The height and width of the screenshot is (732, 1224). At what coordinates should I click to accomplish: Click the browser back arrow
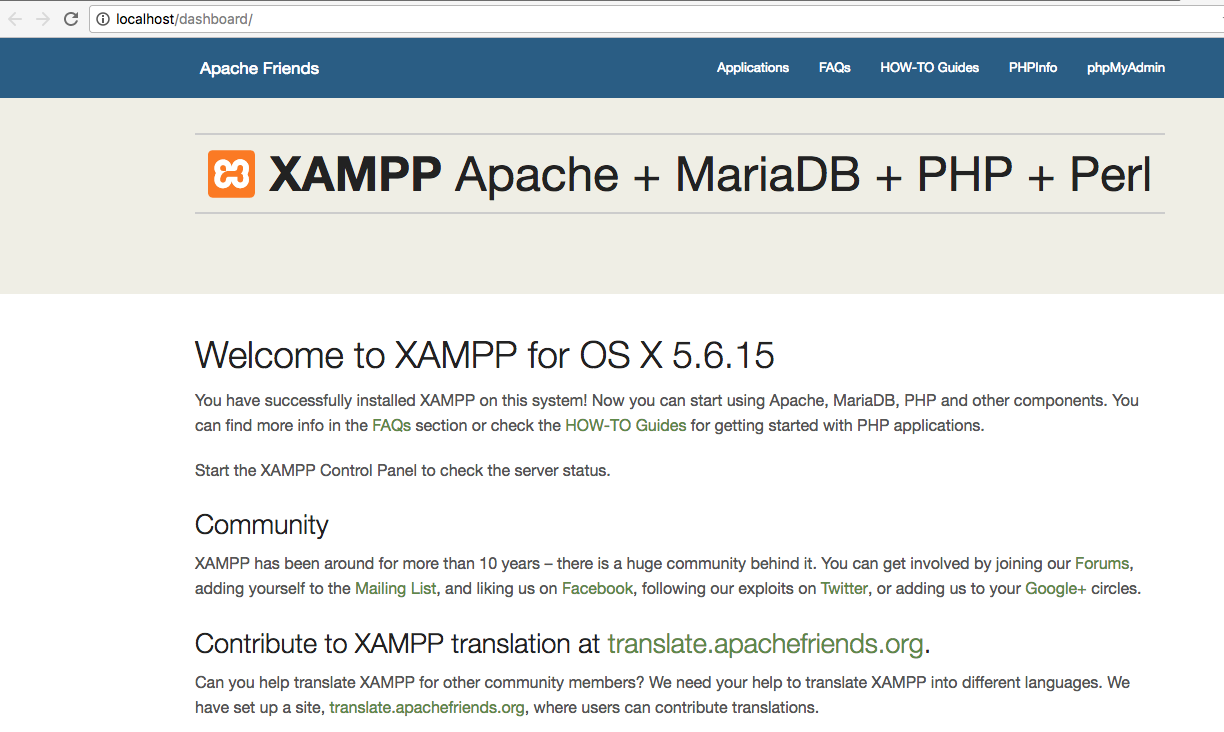click(x=15, y=19)
